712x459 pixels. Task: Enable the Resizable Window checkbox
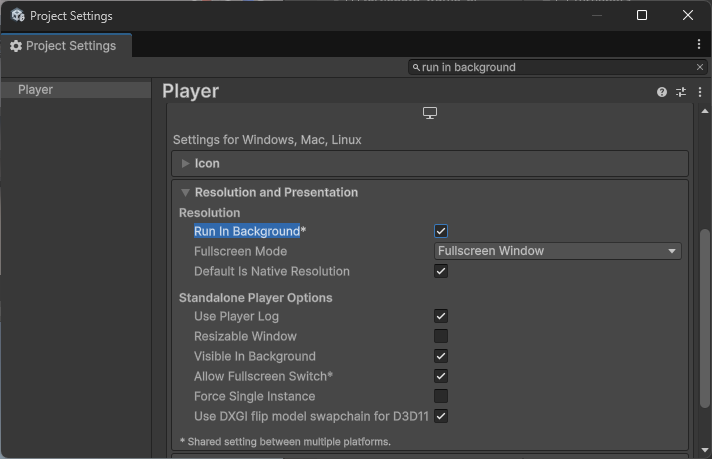pos(441,336)
